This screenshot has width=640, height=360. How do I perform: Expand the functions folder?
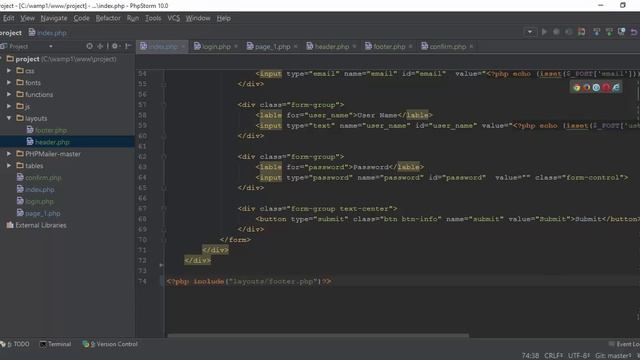point(9,94)
